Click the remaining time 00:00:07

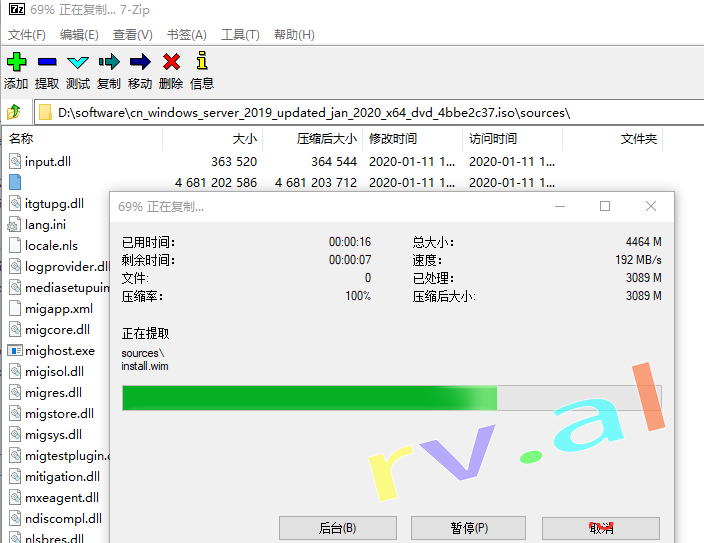[x=350, y=260]
